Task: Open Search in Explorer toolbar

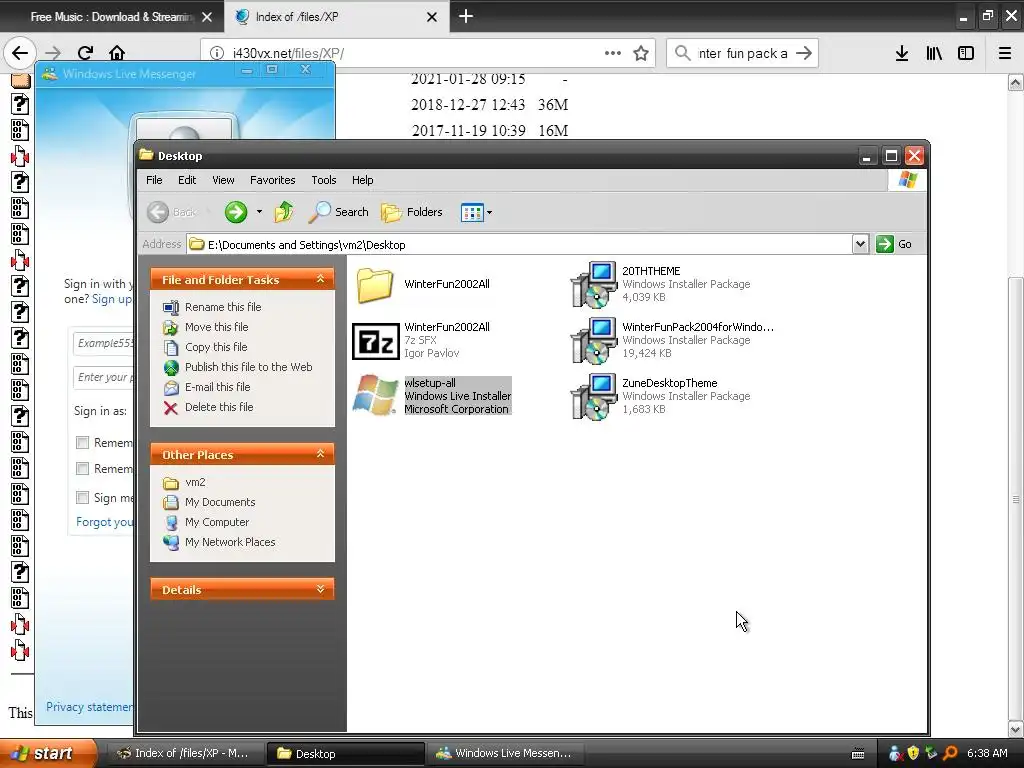Action: (338, 212)
